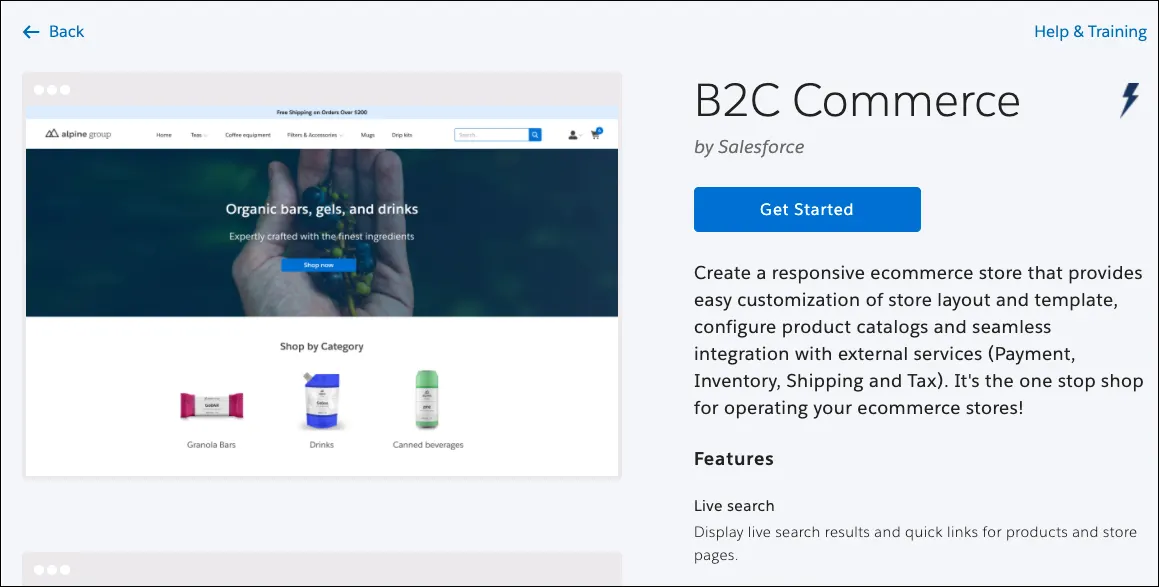
Task: Go back using the Back arrow link
Action: 53,32
